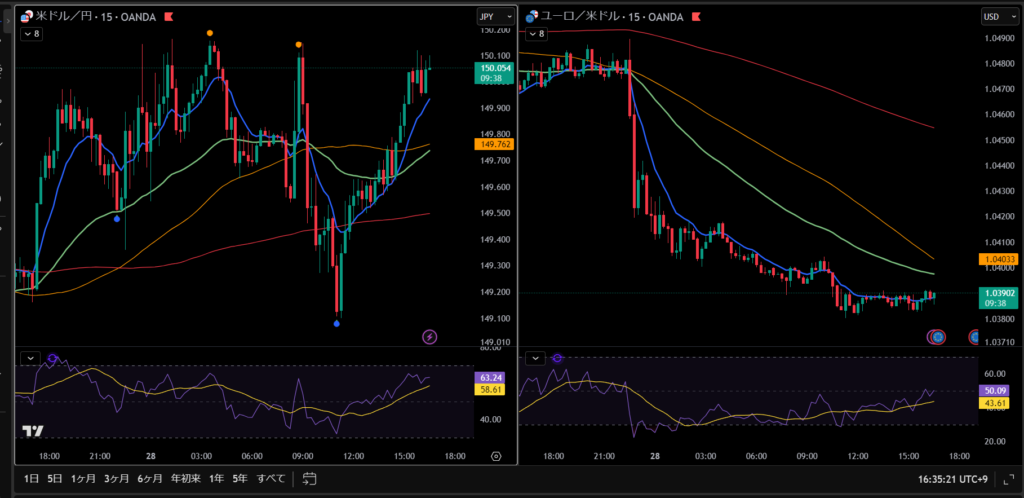Image resolution: width=1024 pixels, height=498 pixels.
Task: Click the US/Japan flag symbol icon
Action: [x=27, y=17]
